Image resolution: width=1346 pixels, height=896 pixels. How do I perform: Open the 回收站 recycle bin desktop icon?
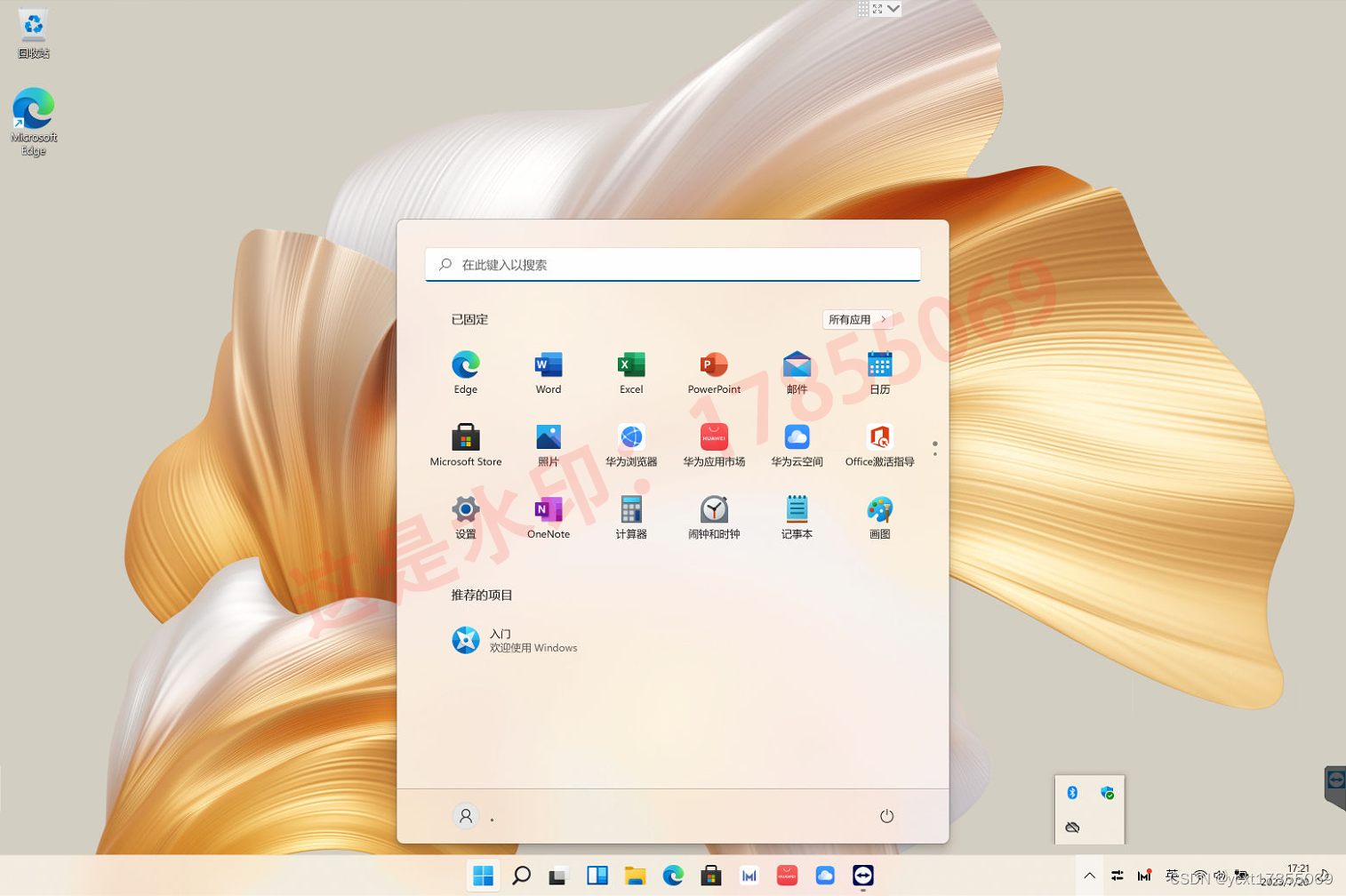(33, 34)
